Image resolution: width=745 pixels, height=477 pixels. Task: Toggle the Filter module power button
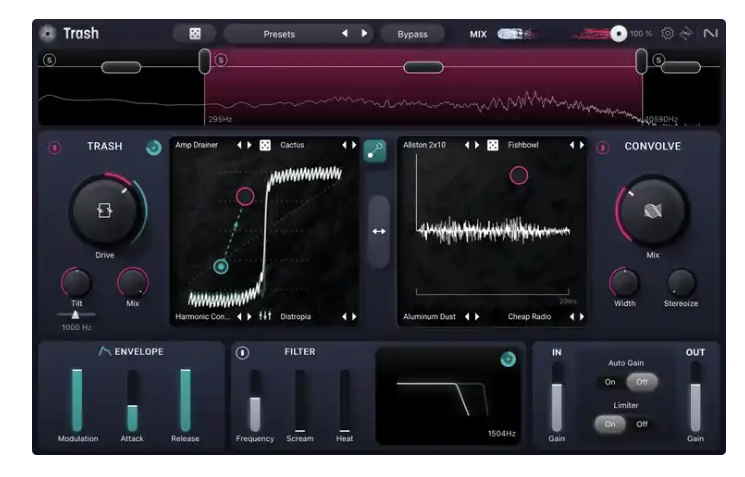click(242, 353)
